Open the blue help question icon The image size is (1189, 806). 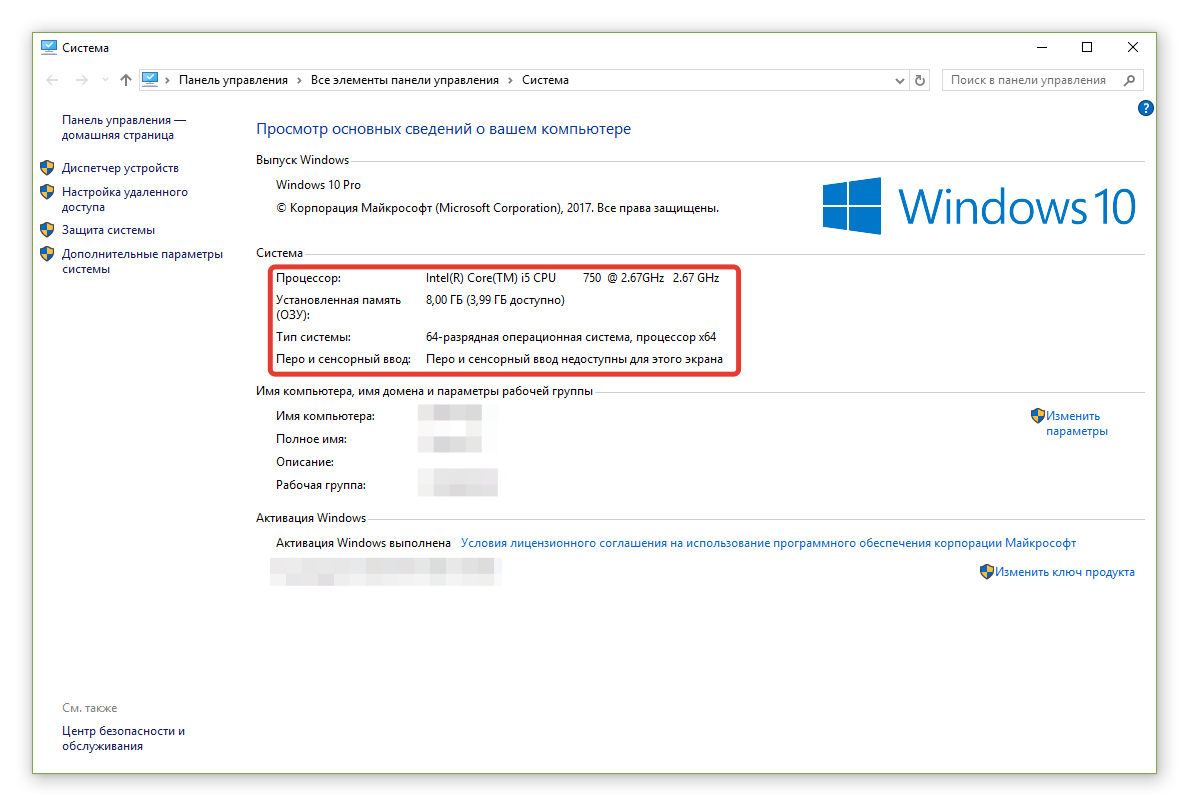(1145, 108)
